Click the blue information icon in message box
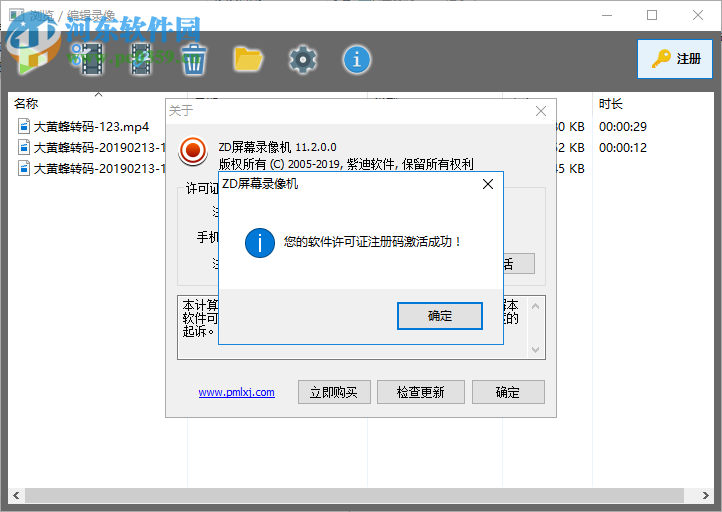Image resolution: width=722 pixels, height=512 pixels. click(x=260, y=243)
